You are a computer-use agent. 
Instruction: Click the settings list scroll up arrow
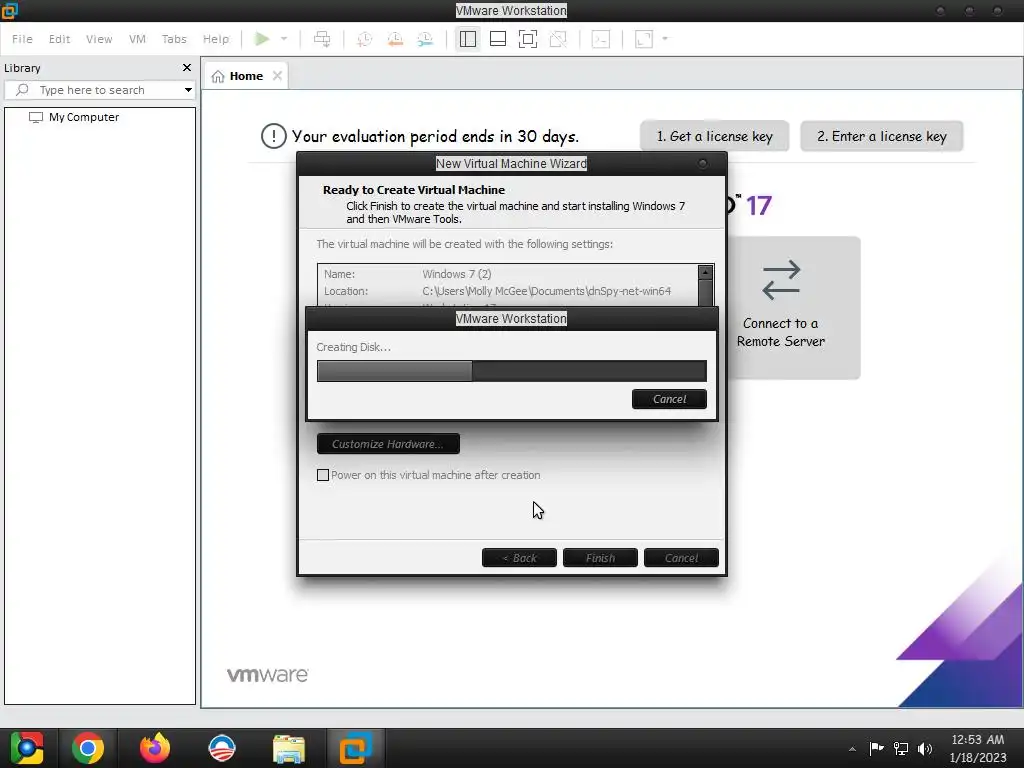705,272
